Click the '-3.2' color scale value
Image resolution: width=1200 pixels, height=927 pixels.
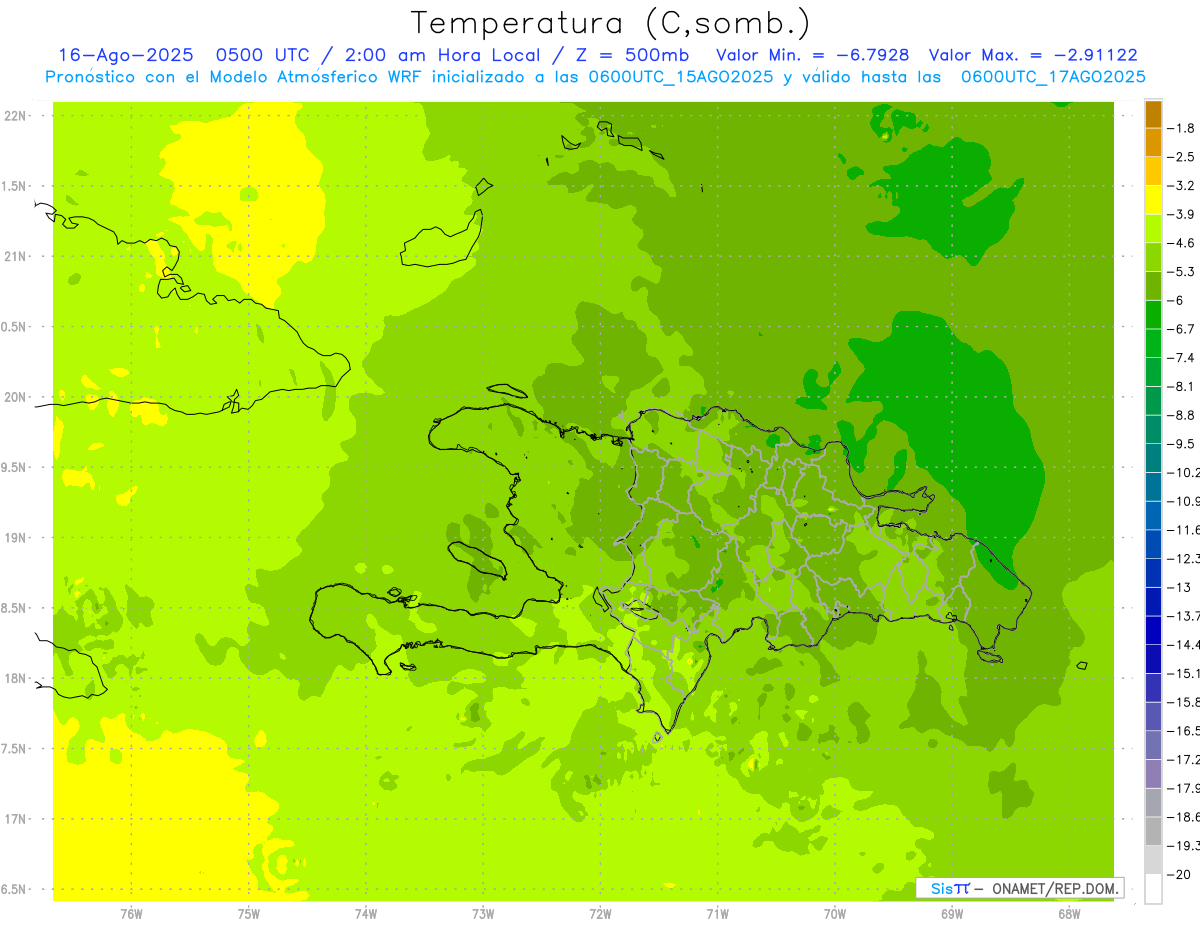1182,186
